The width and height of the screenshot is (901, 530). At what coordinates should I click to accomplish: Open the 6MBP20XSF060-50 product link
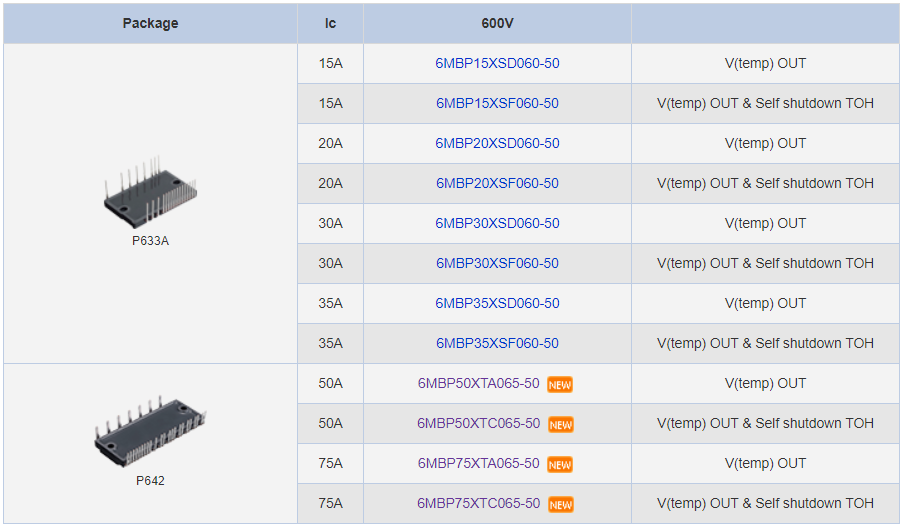point(497,183)
